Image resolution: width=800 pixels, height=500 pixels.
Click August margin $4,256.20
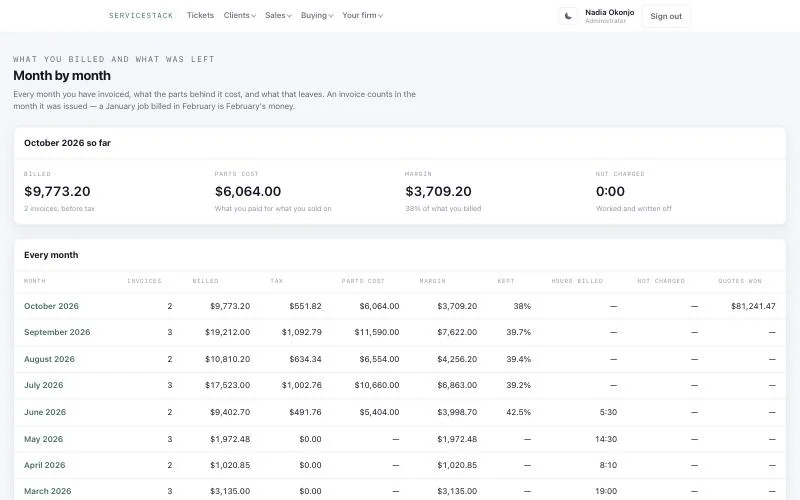coord(457,359)
